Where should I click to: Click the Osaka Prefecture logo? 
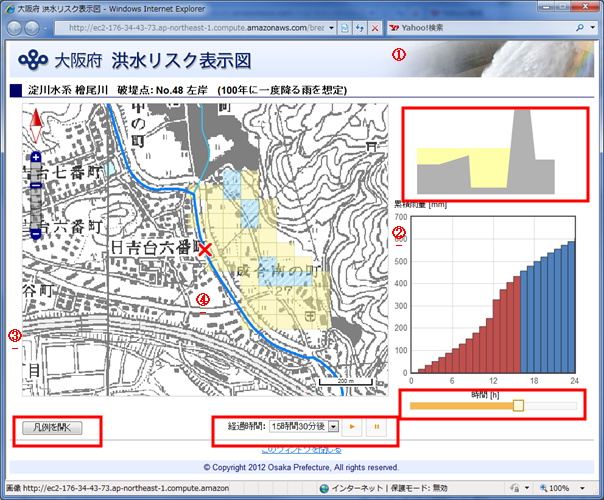pos(35,58)
